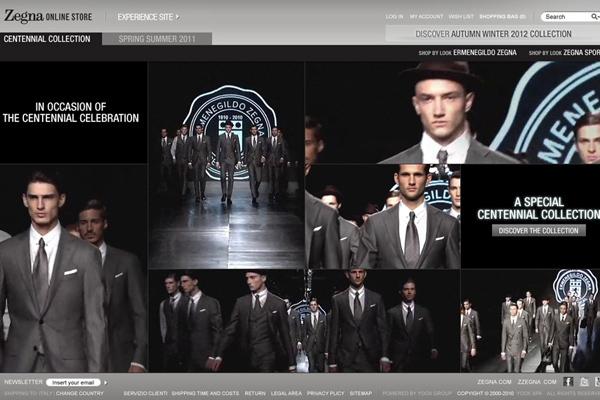Click the Experience Site arrow icon
The image size is (600, 400).
tap(177, 17)
